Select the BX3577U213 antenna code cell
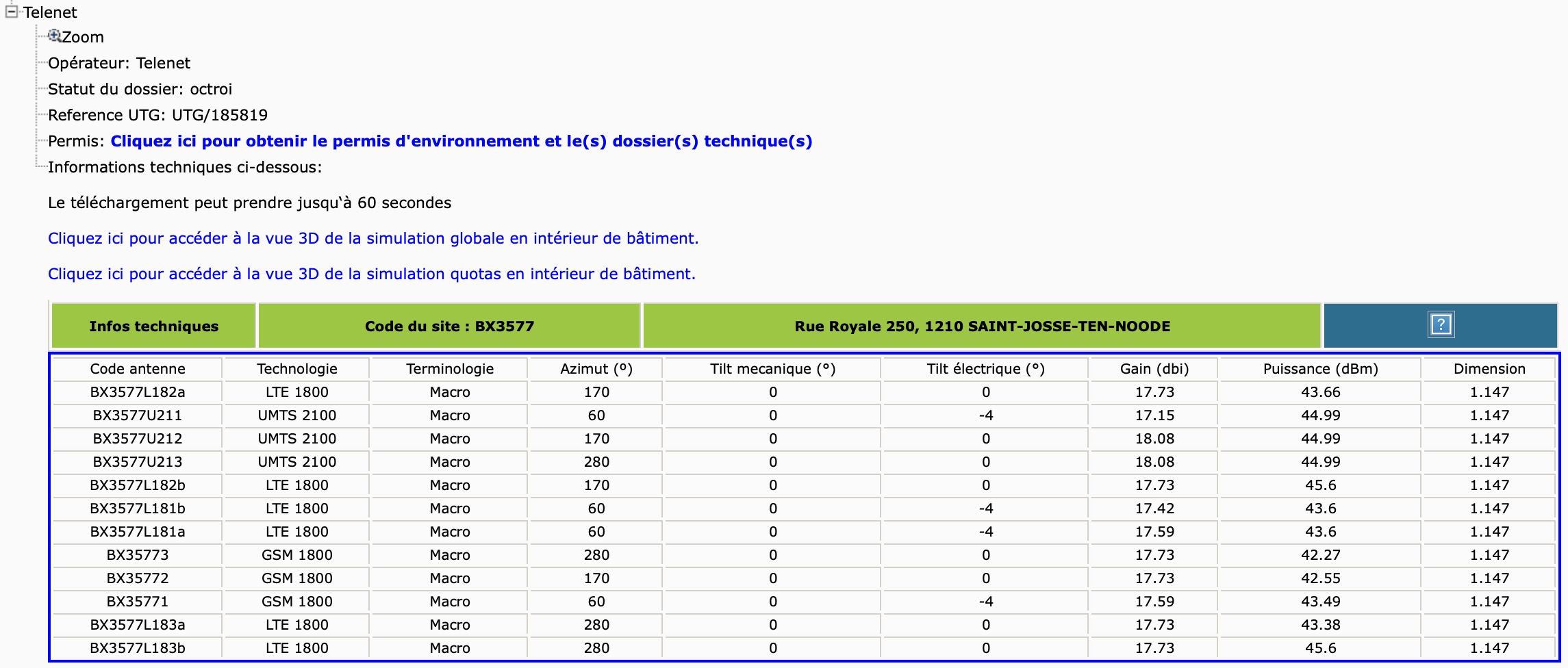 click(x=138, y=462)
